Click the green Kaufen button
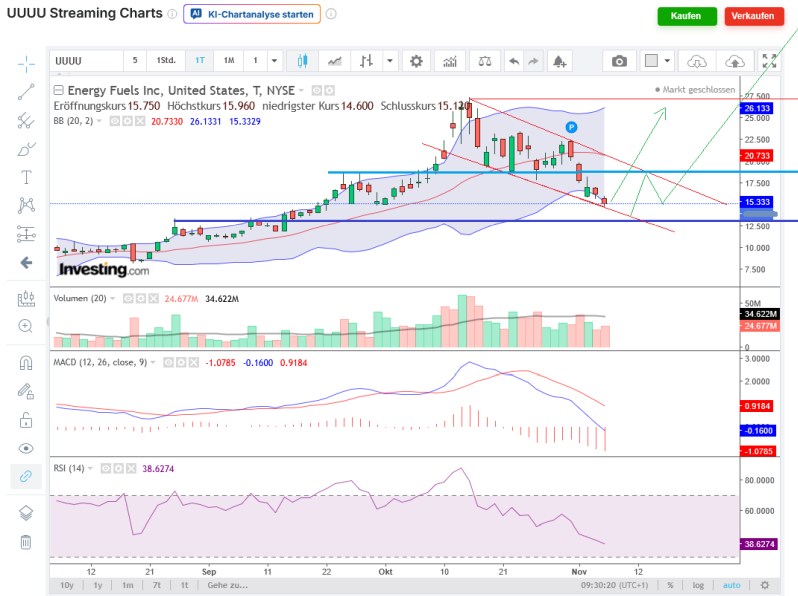 [687, 16]
